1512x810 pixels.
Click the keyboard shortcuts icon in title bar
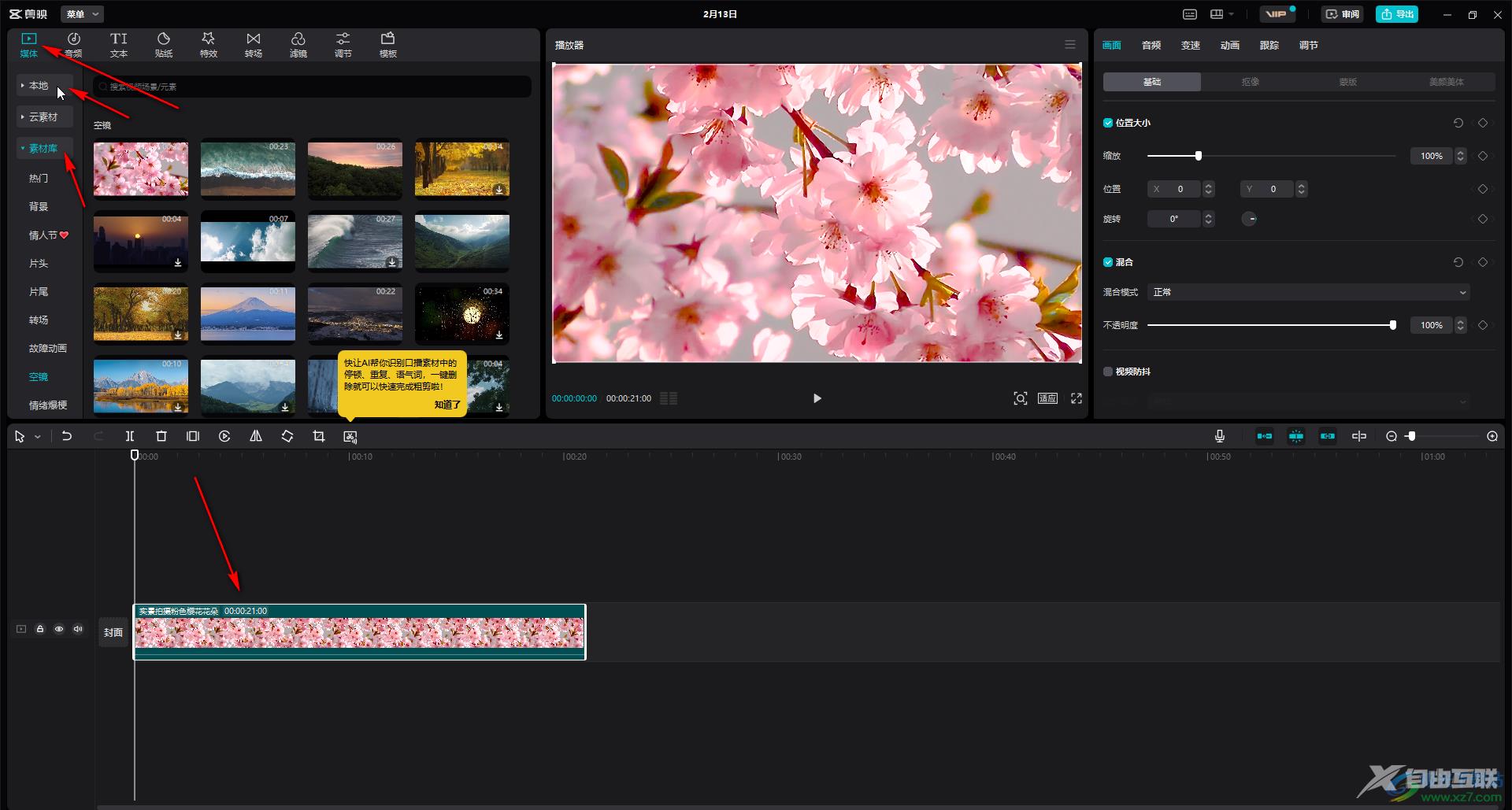1190,14
